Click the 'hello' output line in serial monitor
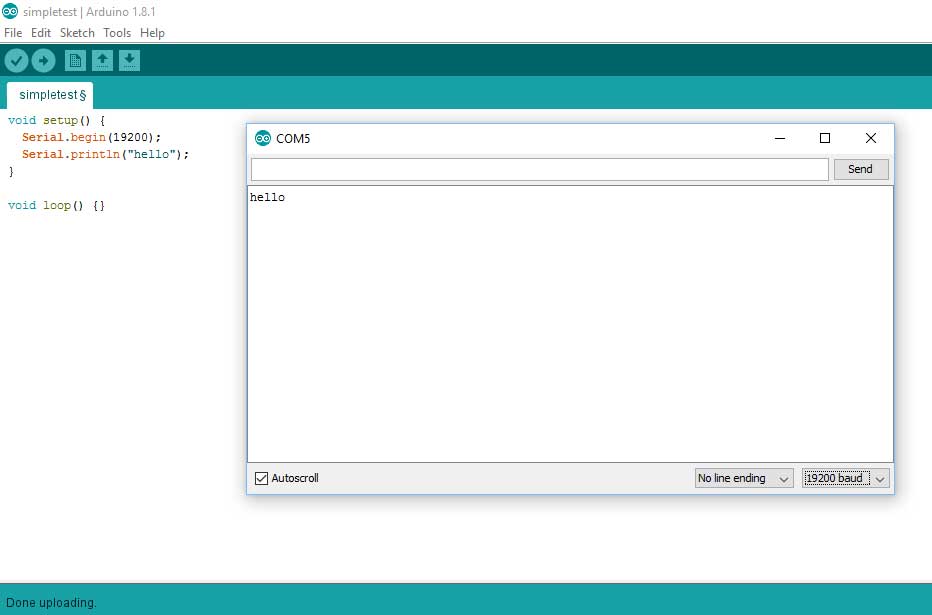The image size is (932, 615). tap(267, 197)
